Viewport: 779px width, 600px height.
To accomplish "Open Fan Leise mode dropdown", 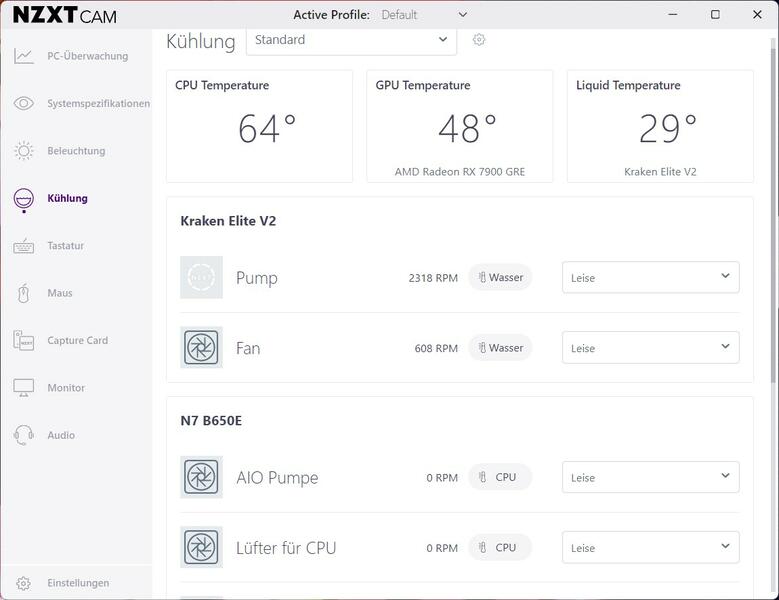I will (x=650, y=348).
